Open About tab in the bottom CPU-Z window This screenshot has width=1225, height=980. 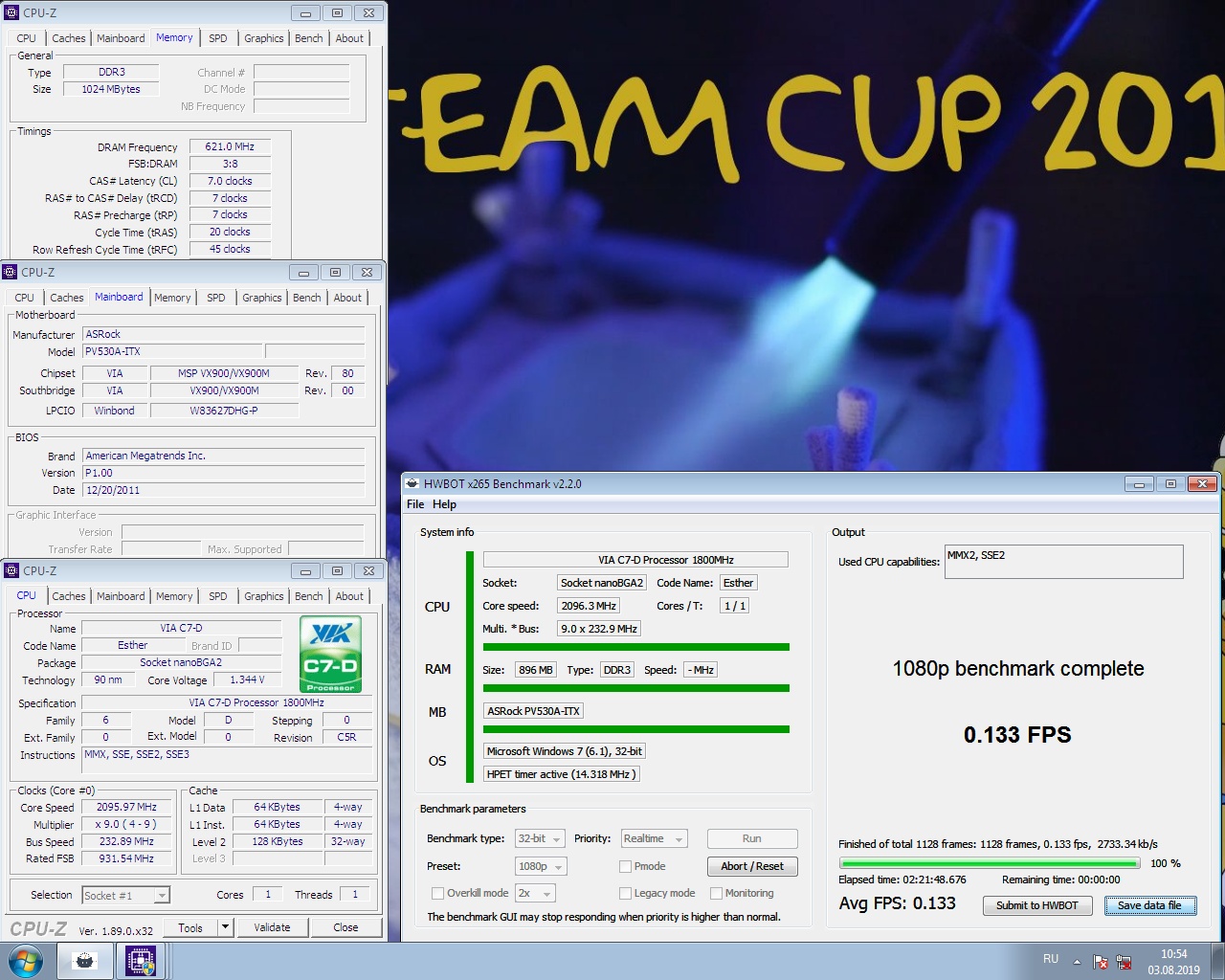(x=349, y=596)
